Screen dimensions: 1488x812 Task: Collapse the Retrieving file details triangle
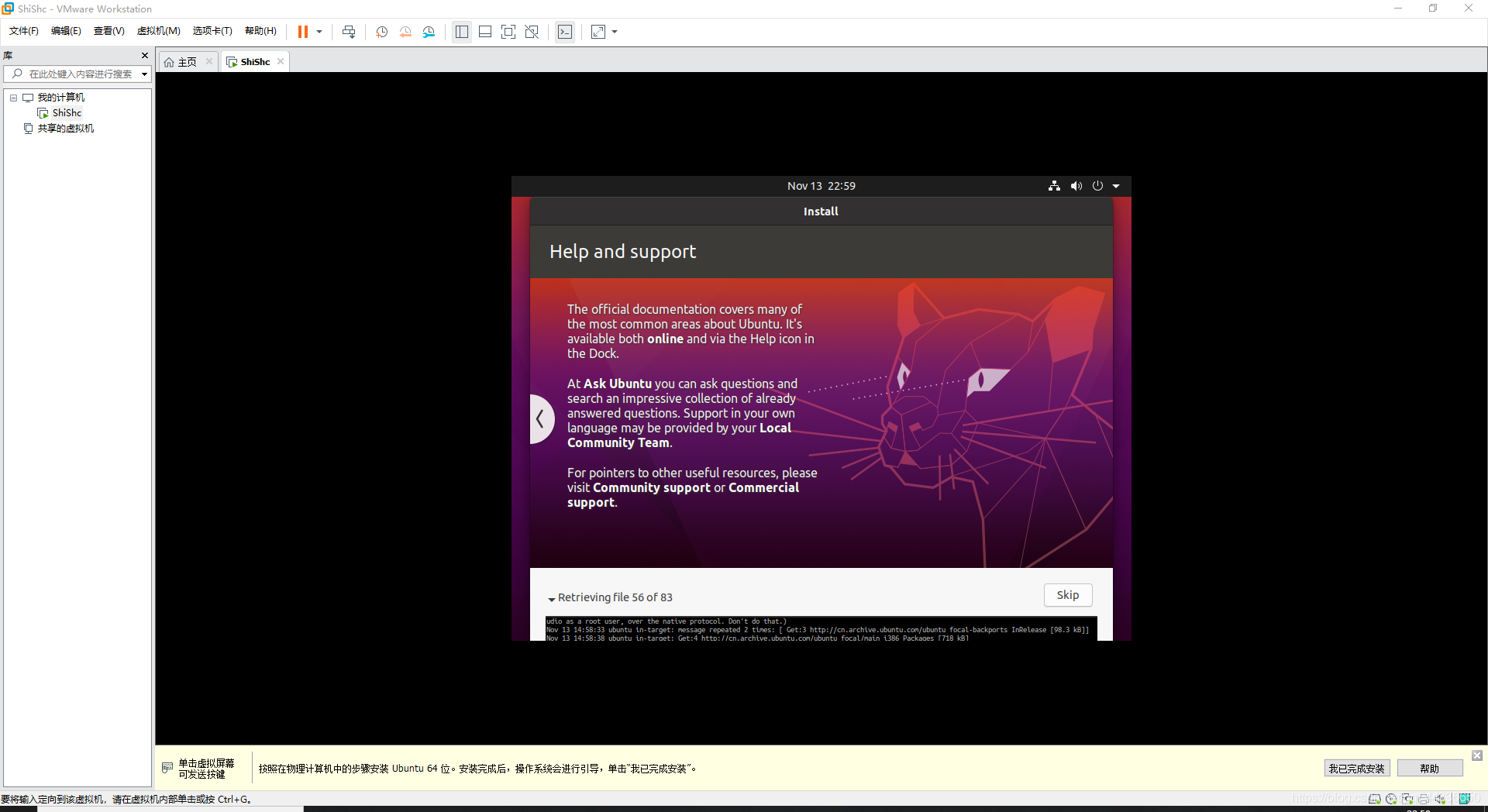click(552, 599)
